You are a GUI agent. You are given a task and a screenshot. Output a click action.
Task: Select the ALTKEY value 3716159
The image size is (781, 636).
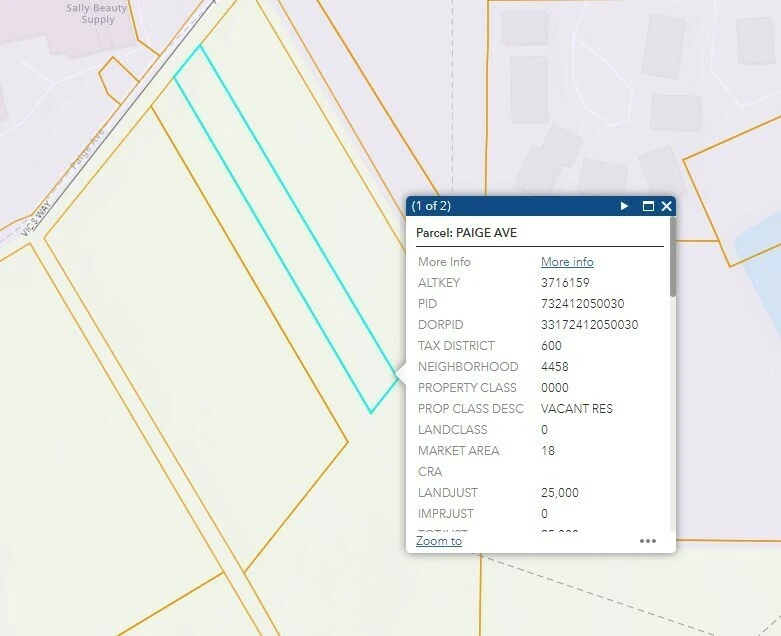click(x=565, y=282)
